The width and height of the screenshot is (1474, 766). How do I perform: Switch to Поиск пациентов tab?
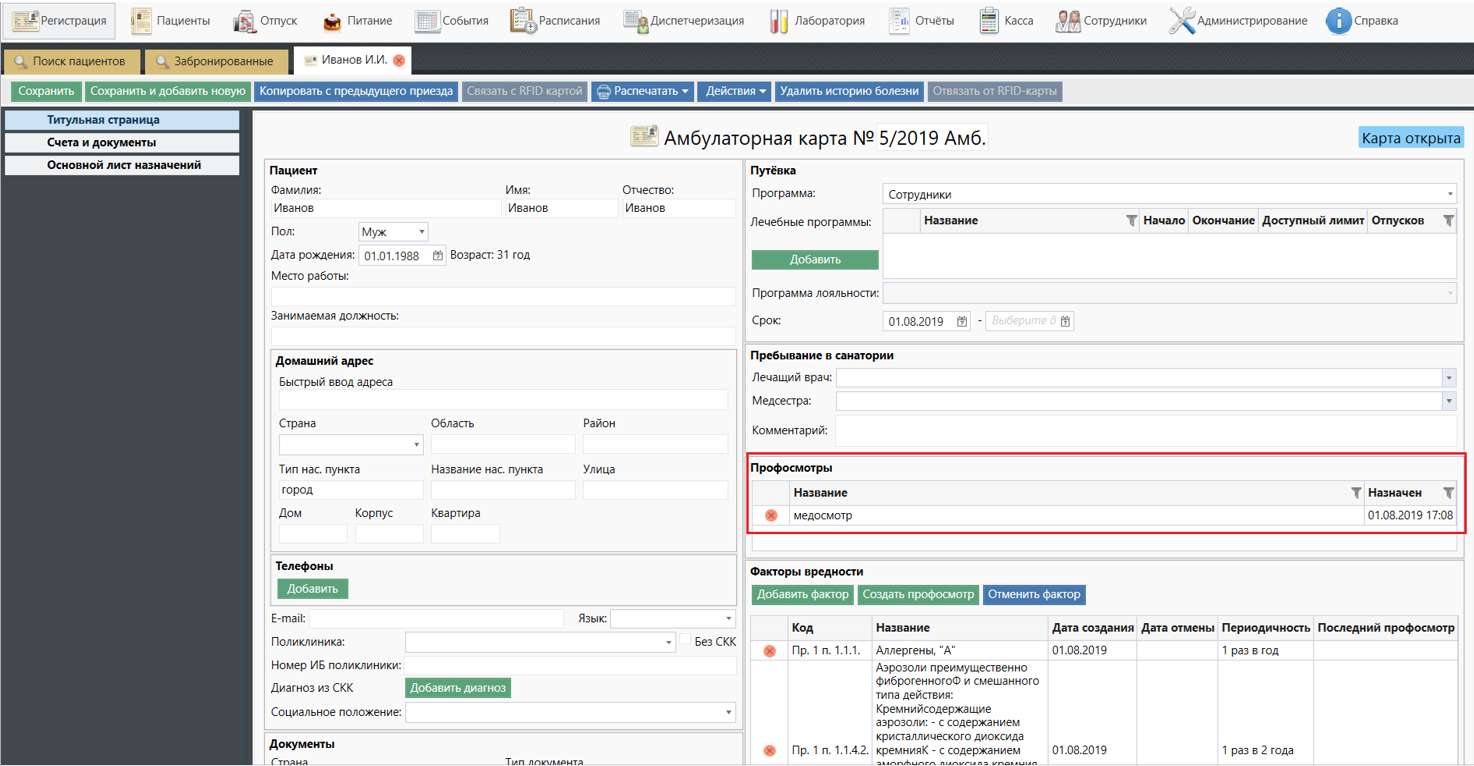pyautogui.click(x=70, y=61)
